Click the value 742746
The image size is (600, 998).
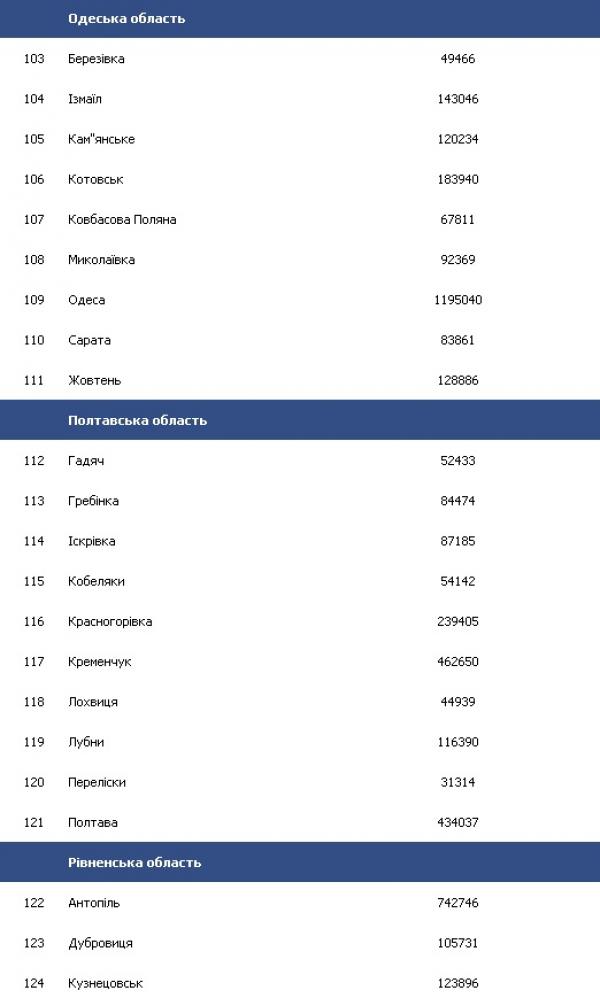458,903
